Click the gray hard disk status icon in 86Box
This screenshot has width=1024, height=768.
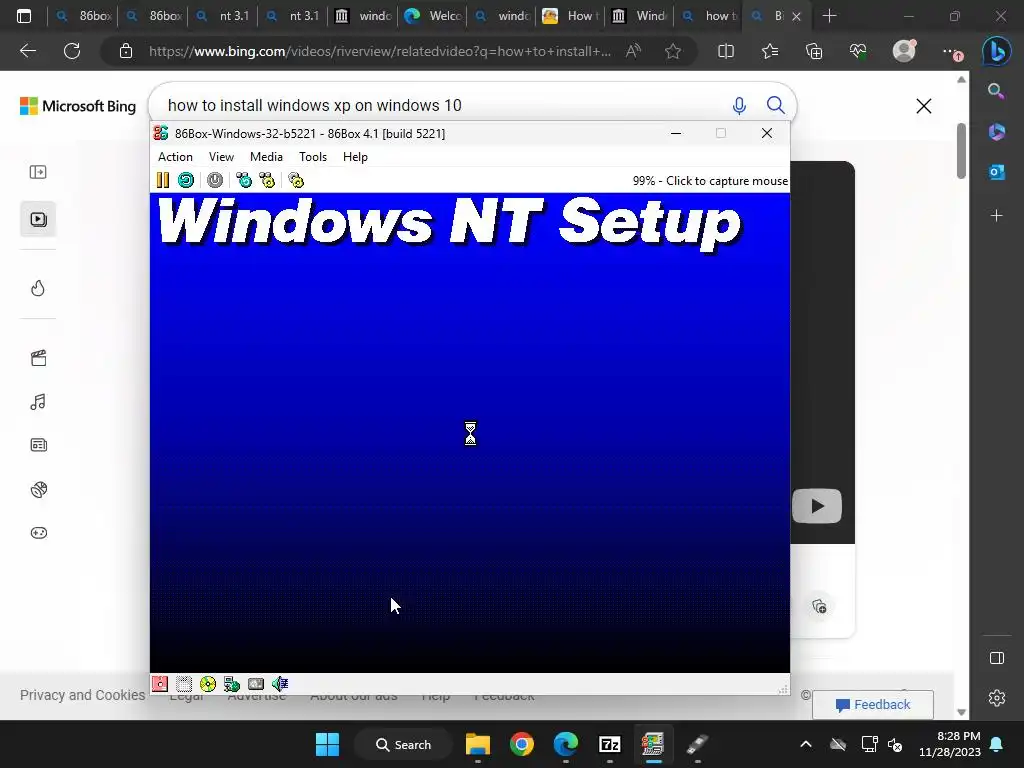[x=256, y=684]
